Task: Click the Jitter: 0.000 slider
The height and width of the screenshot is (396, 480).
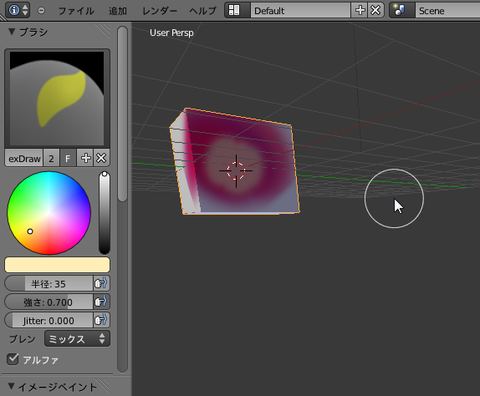Action: [x=49, y=320]
